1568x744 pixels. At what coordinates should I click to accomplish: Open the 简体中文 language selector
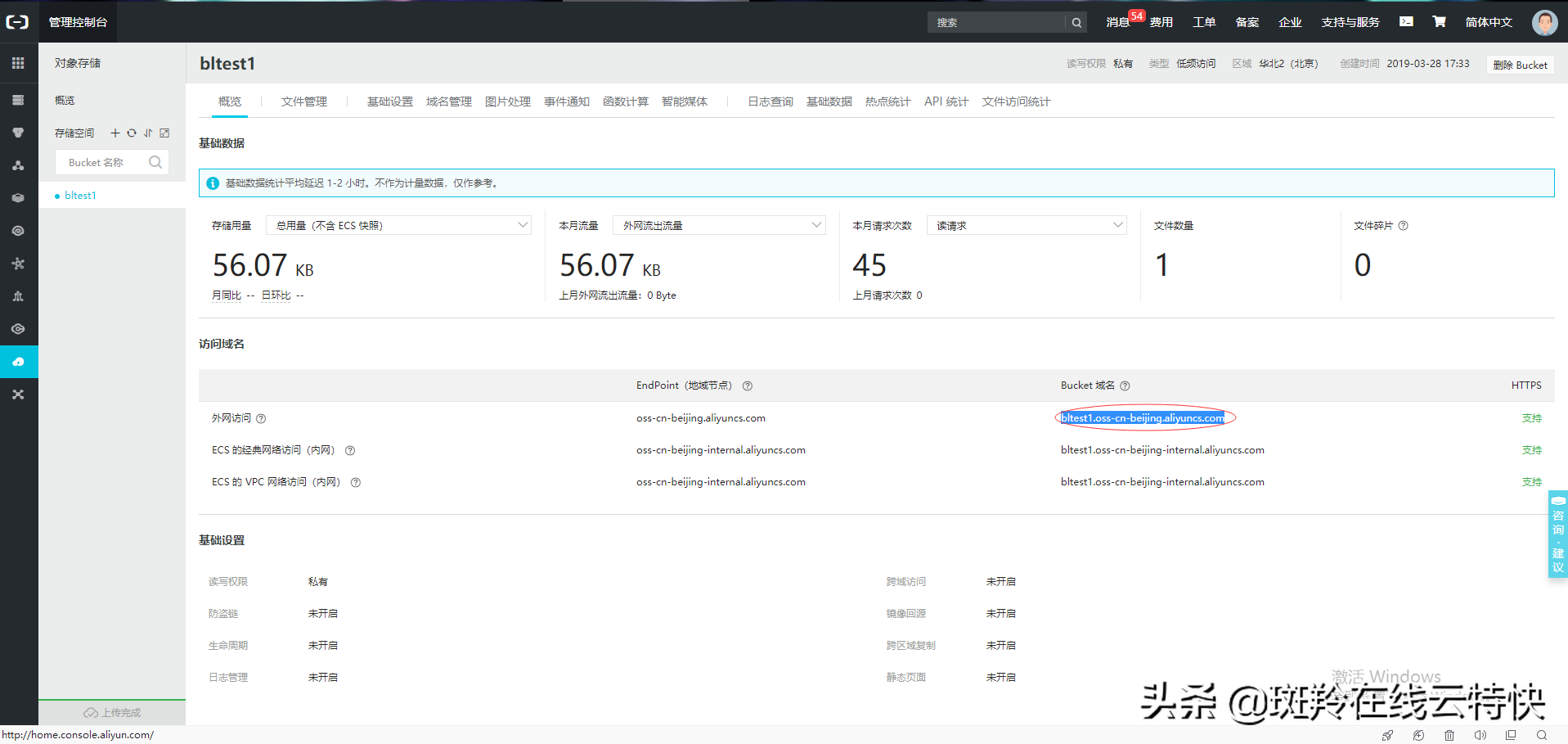pos(1489,22)
